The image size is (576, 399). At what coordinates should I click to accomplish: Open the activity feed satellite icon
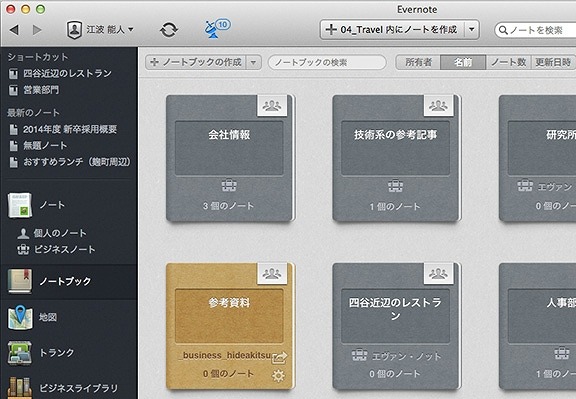pos(217,29)
